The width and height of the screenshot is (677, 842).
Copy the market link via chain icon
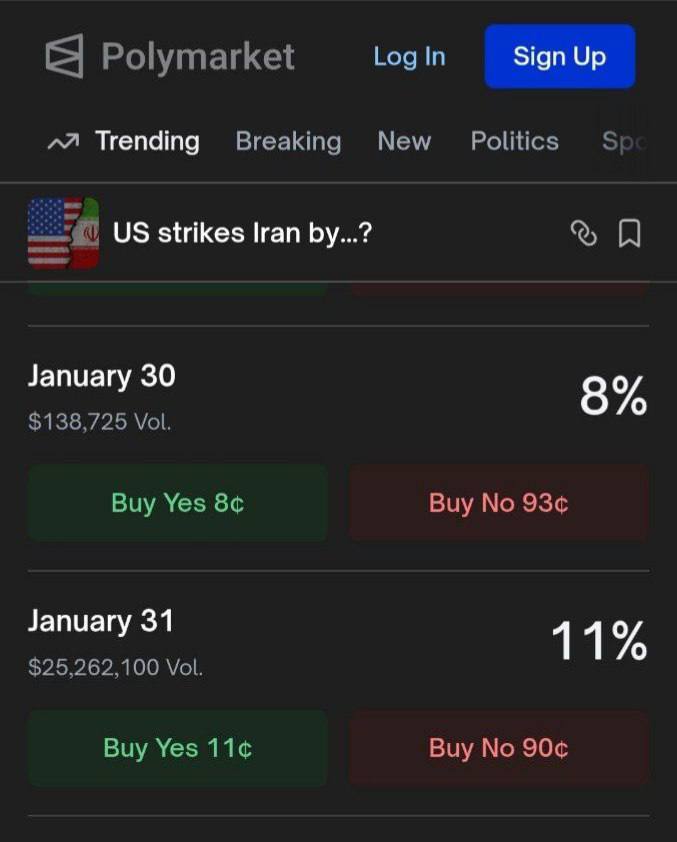click(x=583, y=234)
